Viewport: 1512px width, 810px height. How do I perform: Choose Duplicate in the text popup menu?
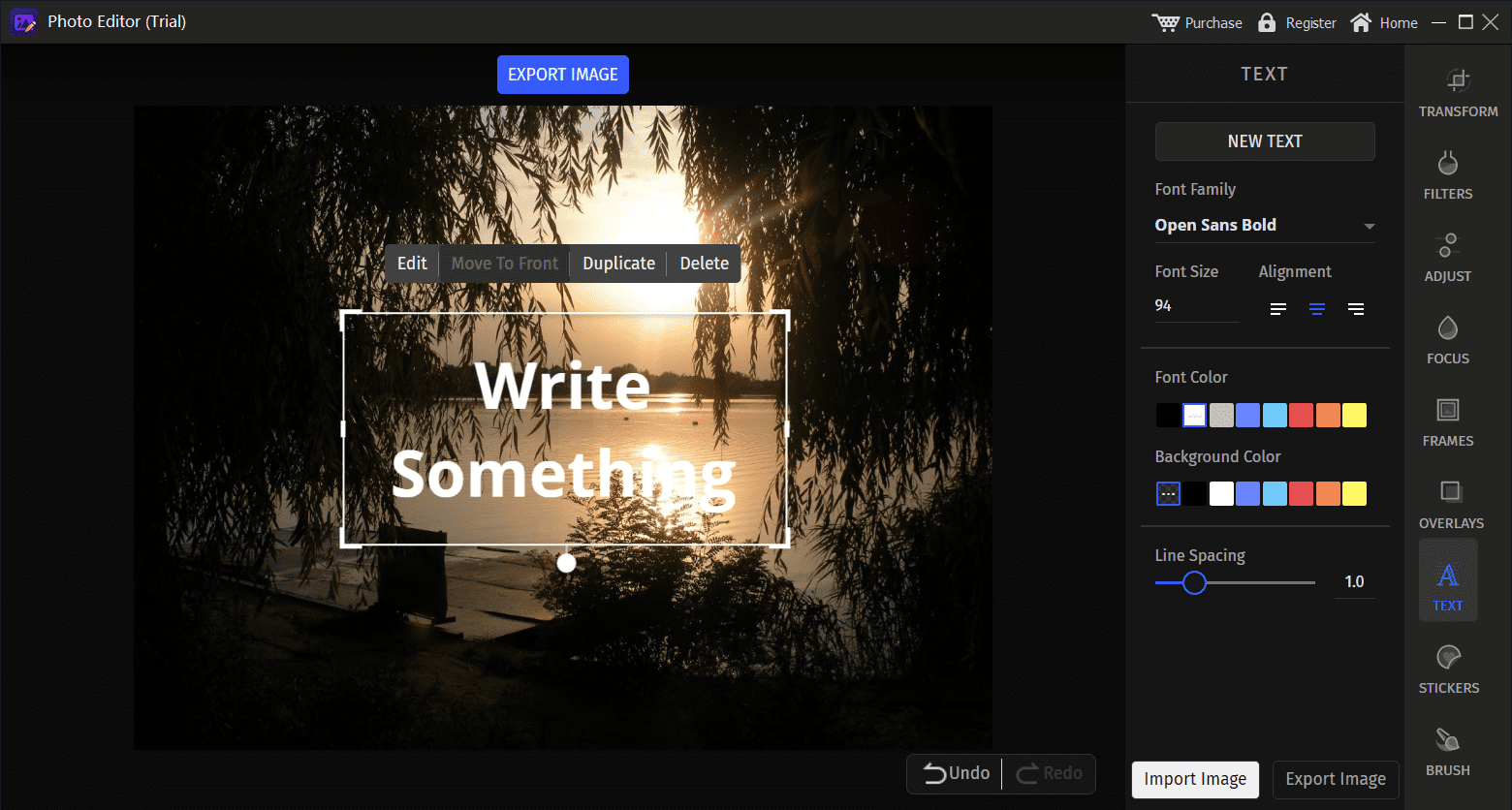tap(618, 264)
